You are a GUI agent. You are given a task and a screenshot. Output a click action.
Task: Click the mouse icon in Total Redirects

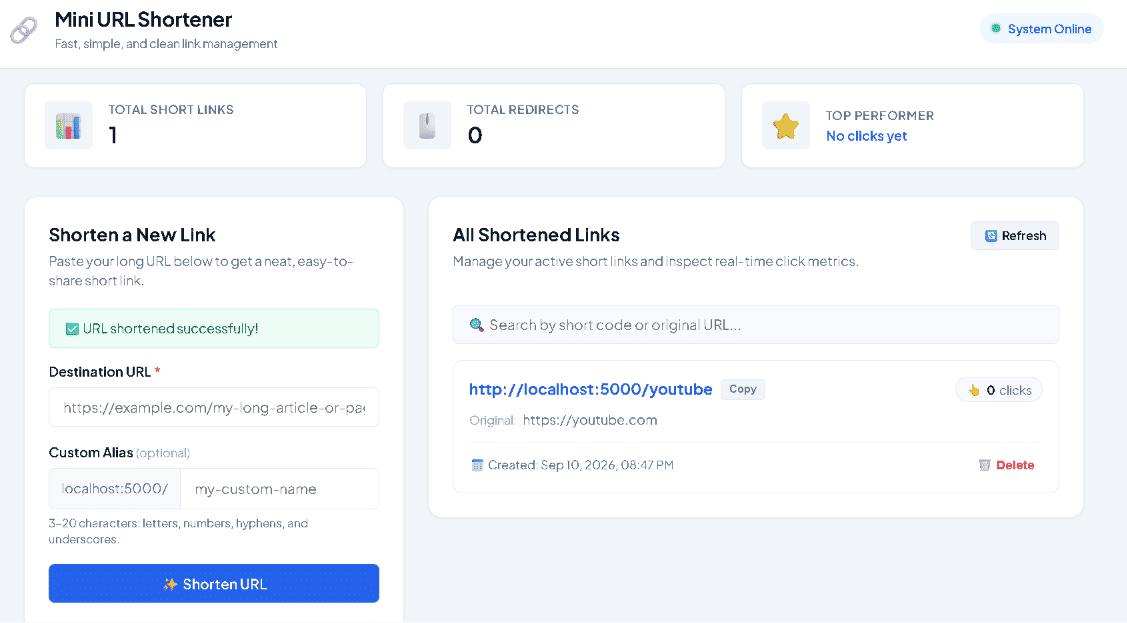[427, 126]
